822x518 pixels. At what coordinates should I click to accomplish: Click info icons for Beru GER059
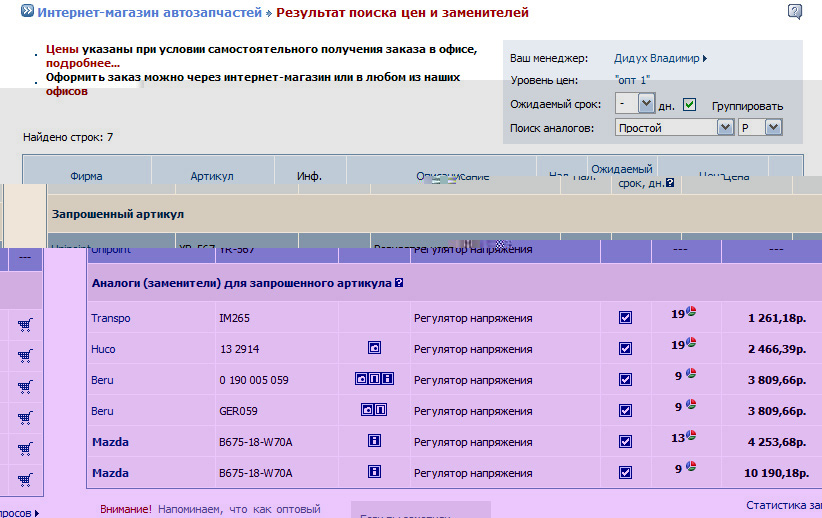point(375,409)
